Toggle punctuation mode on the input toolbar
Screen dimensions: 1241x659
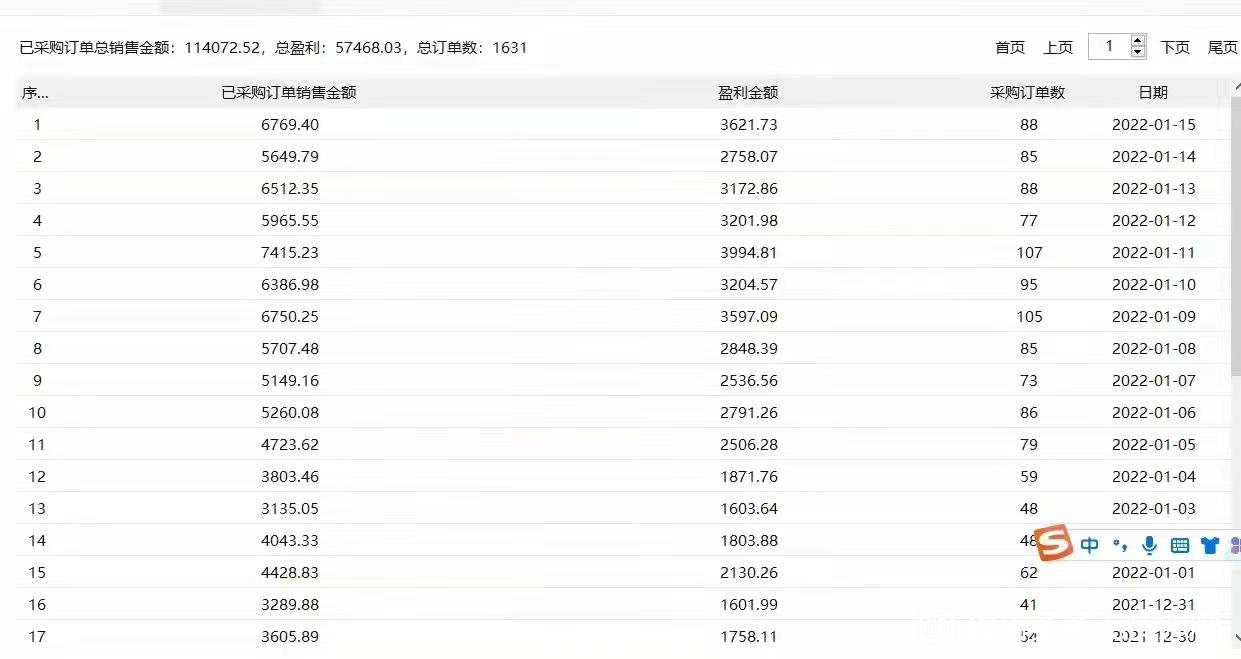(1120, 545)
